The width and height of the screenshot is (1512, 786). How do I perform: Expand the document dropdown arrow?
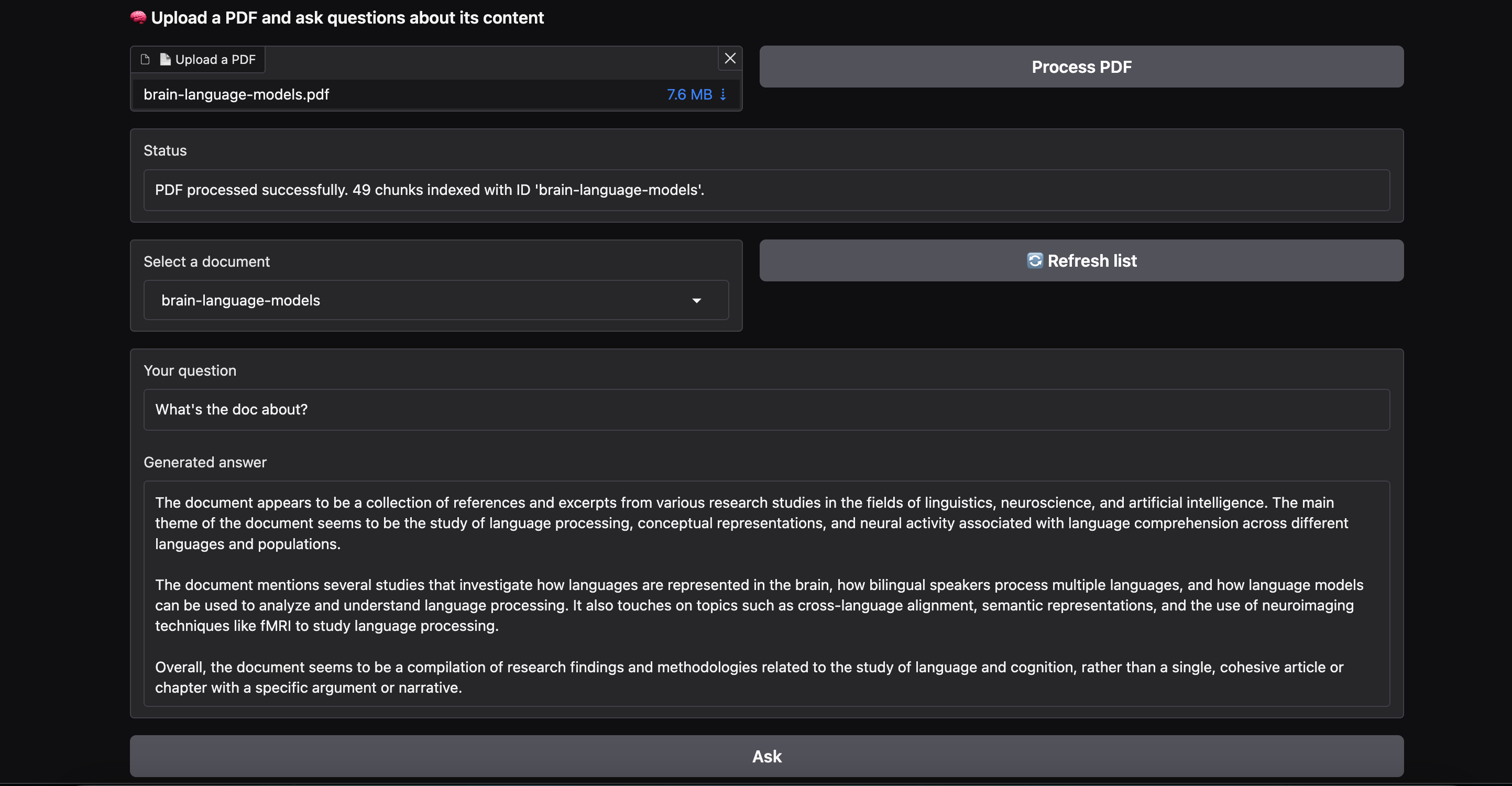697,301
